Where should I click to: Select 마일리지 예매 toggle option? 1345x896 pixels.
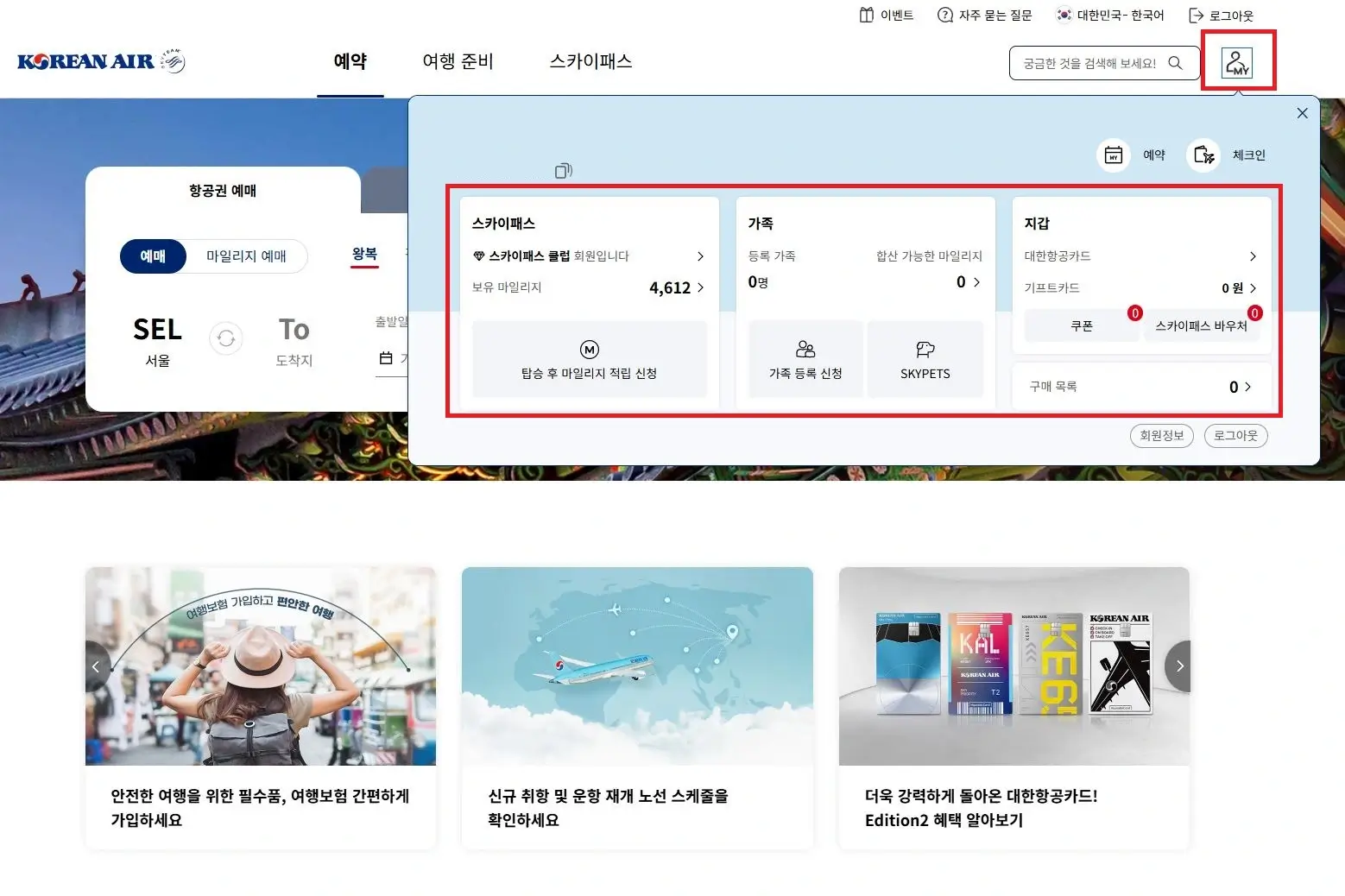pos(246,256)
